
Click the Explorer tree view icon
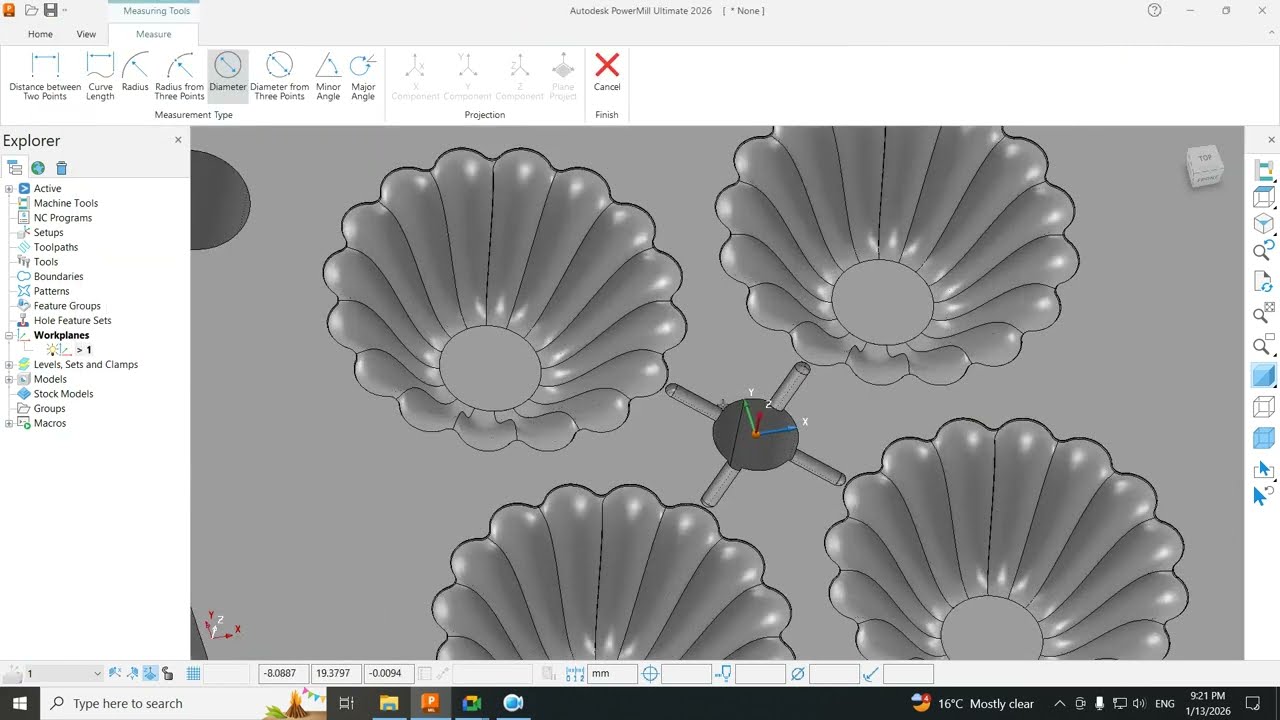point(14,168)
